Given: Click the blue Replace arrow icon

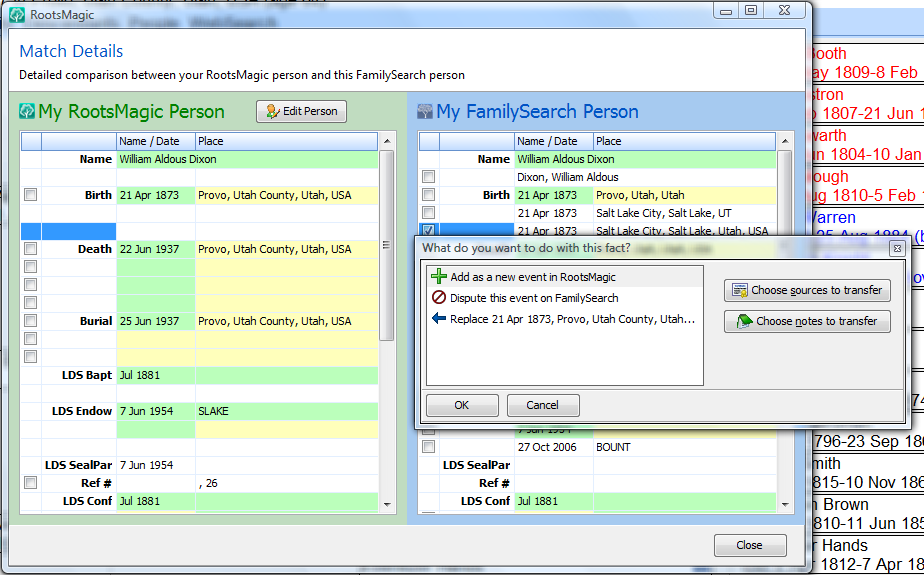Looking at the screenshot, I should (x=439, y=319).
